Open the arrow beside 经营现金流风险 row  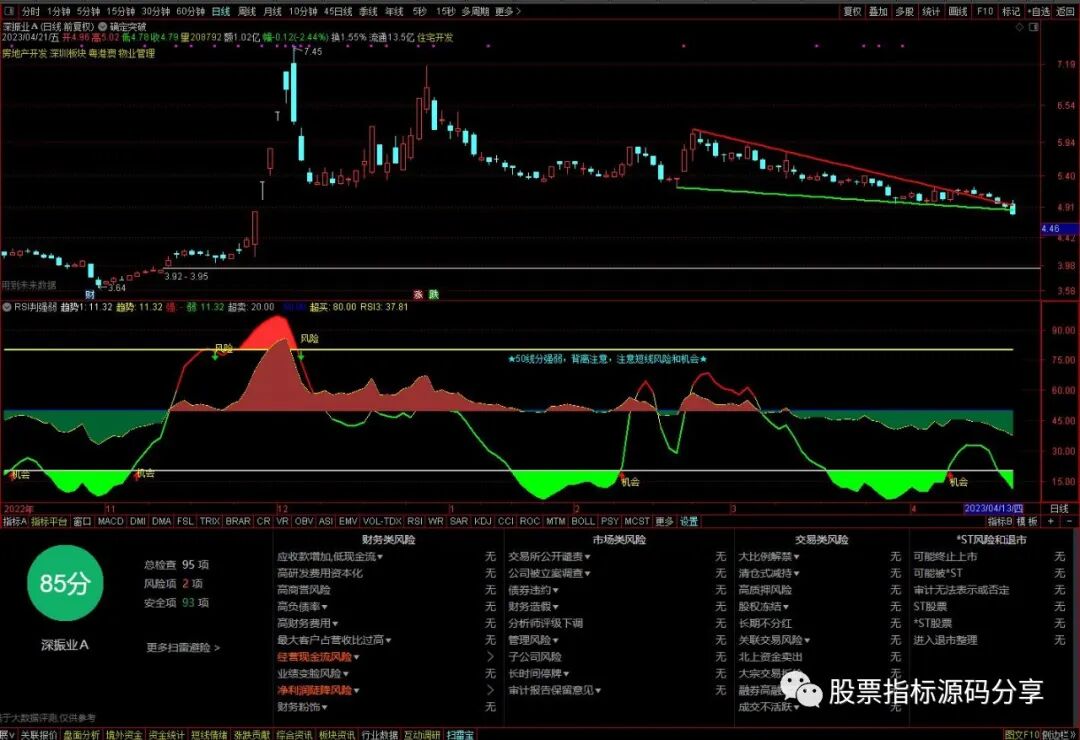tap(490, 657)
